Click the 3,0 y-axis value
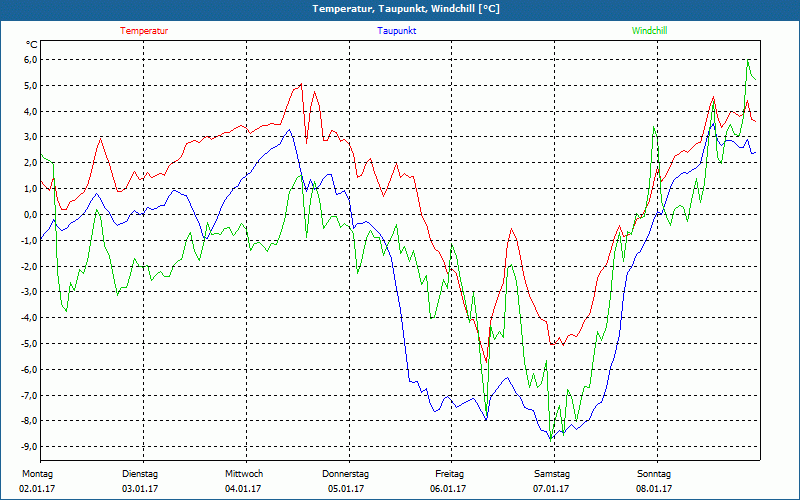 click(31, 137)
